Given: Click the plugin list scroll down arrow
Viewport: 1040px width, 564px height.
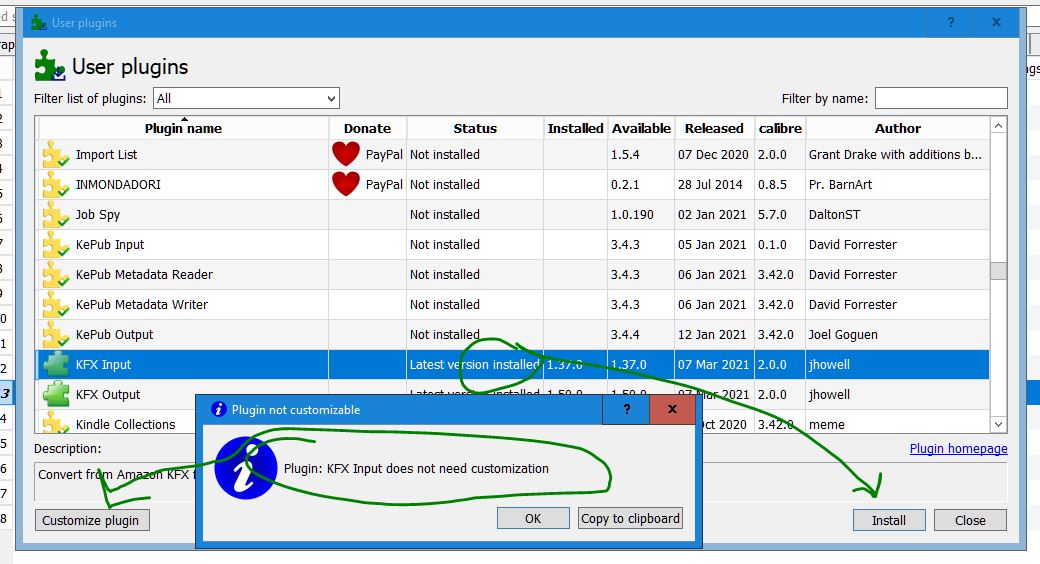Looking at the screenshot, I should [998, 424].
